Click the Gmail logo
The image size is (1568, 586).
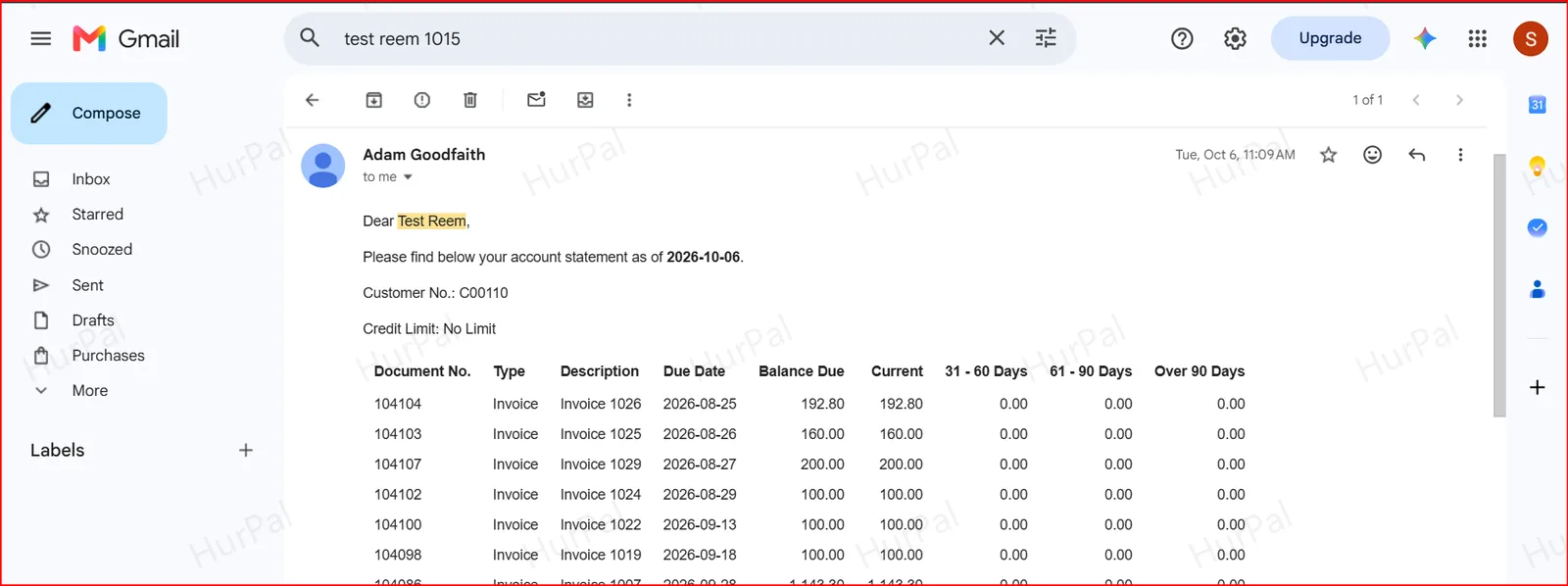(126, 39)
